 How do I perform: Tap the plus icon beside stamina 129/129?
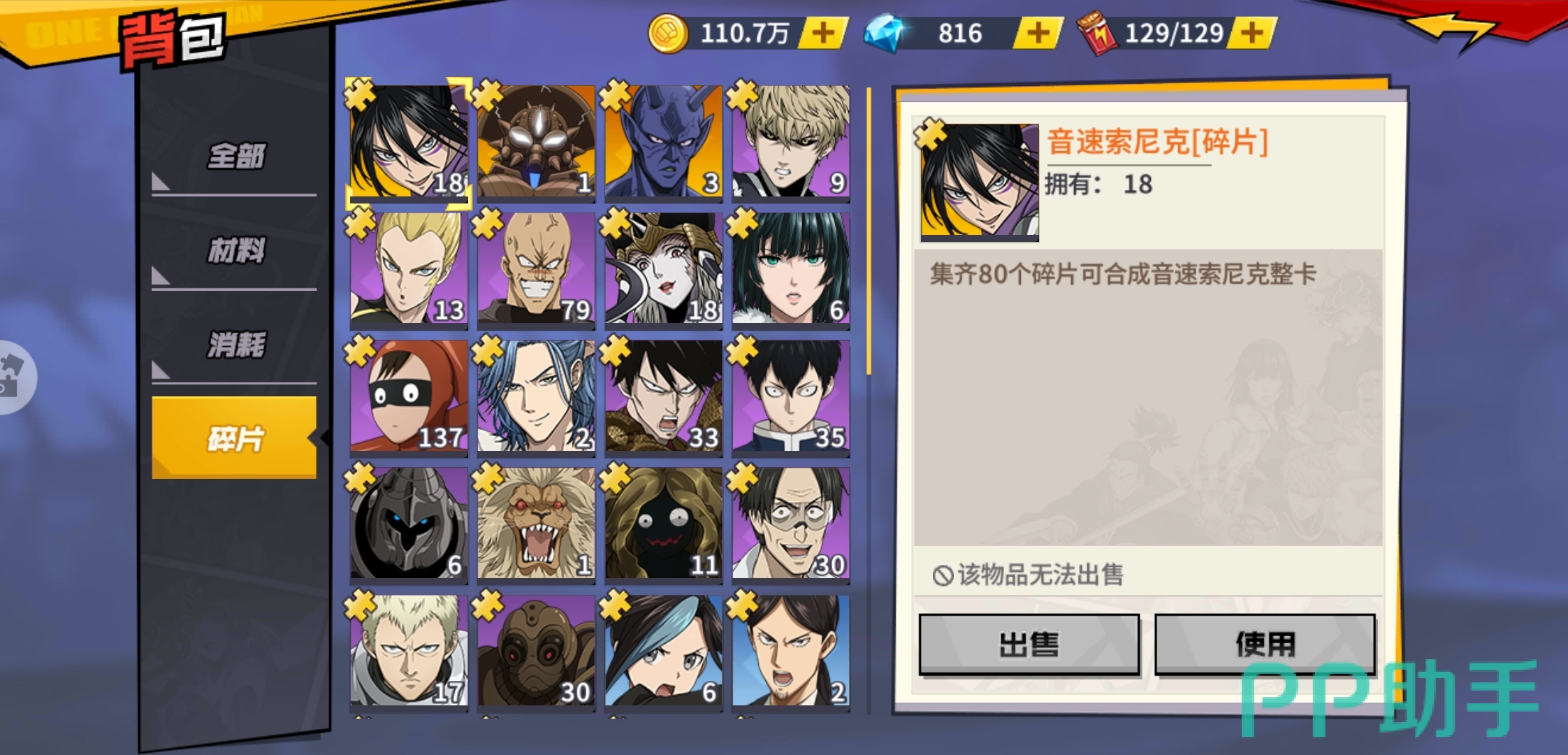pyautogui.click(x=1252, y=33)
